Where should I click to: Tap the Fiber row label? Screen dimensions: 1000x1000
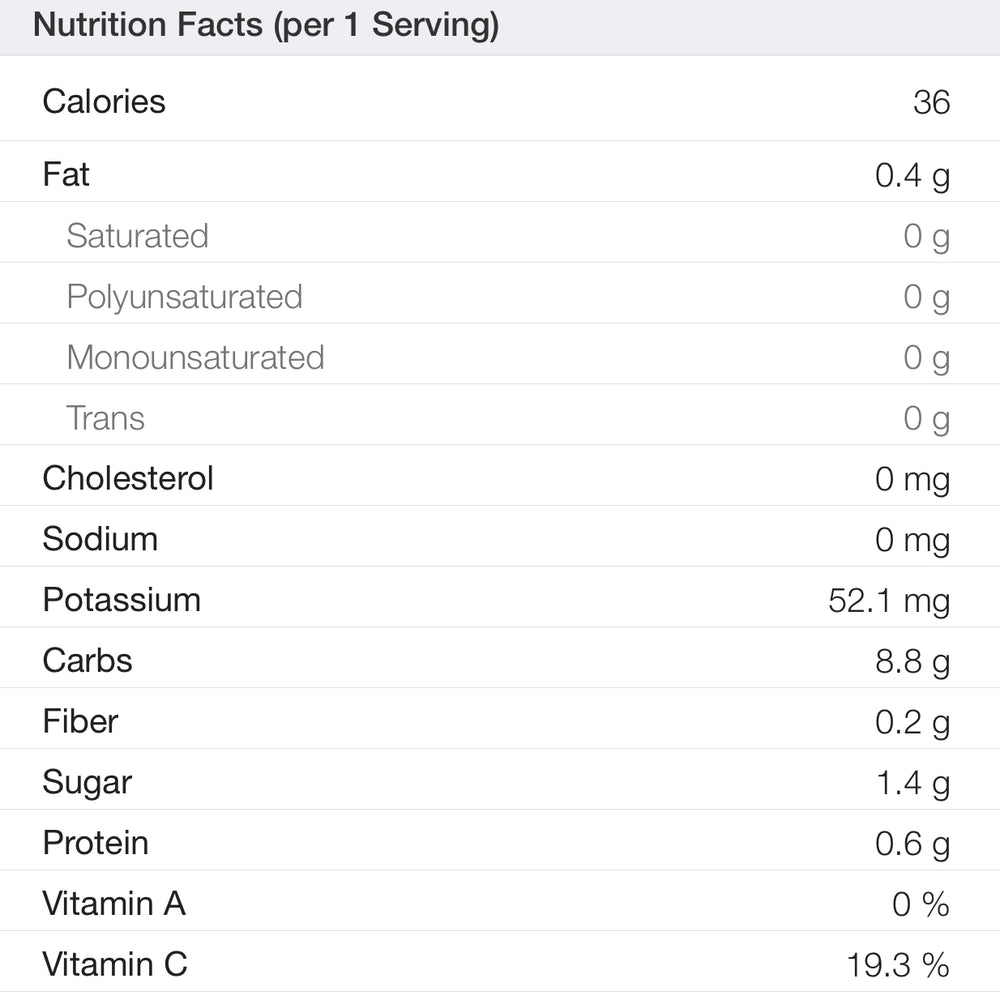click(x=80, y=721)
